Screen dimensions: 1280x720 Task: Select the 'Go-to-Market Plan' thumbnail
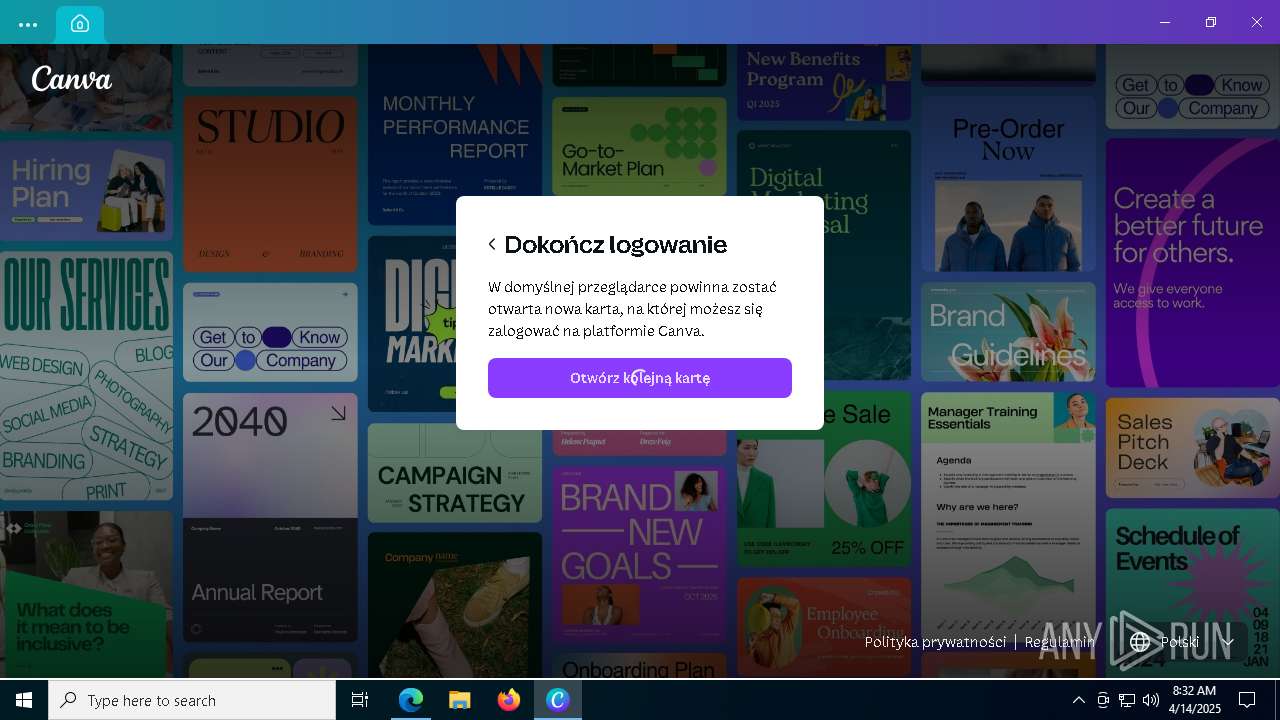(x=640, y=146)
